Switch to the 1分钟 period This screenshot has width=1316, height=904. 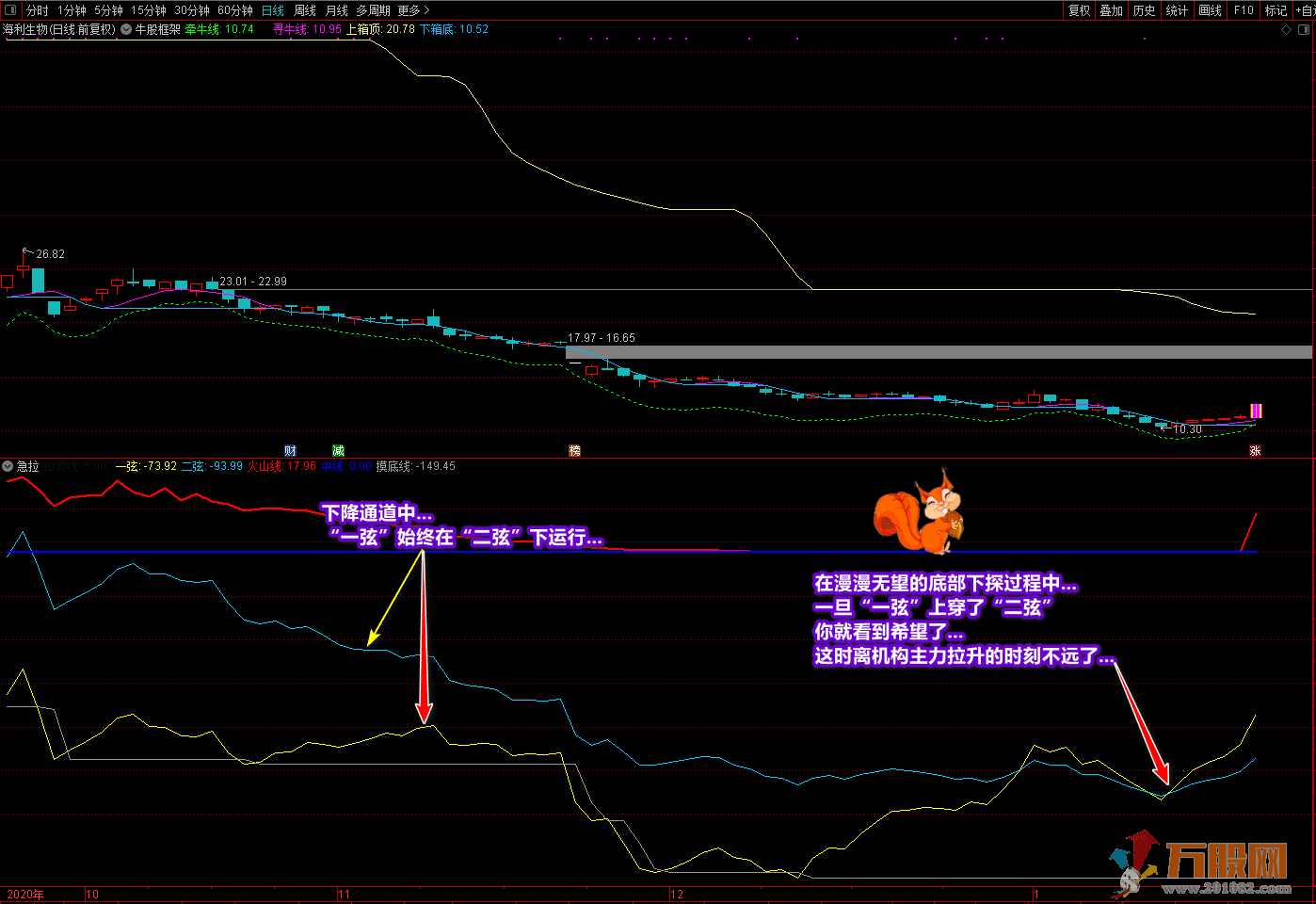pos(72,10)
